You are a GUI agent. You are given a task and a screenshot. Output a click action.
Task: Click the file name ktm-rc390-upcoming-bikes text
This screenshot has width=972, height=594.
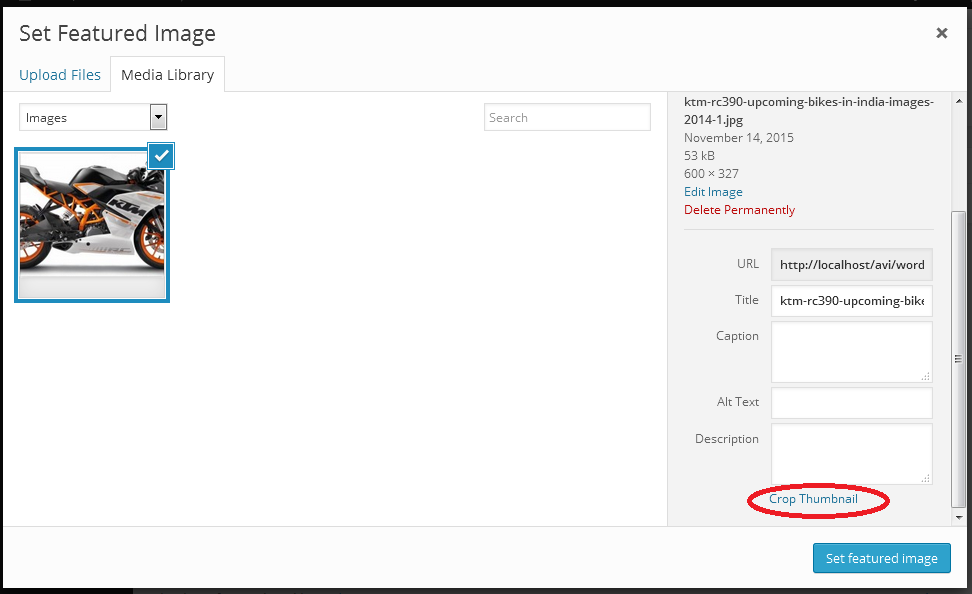[808, 110]
